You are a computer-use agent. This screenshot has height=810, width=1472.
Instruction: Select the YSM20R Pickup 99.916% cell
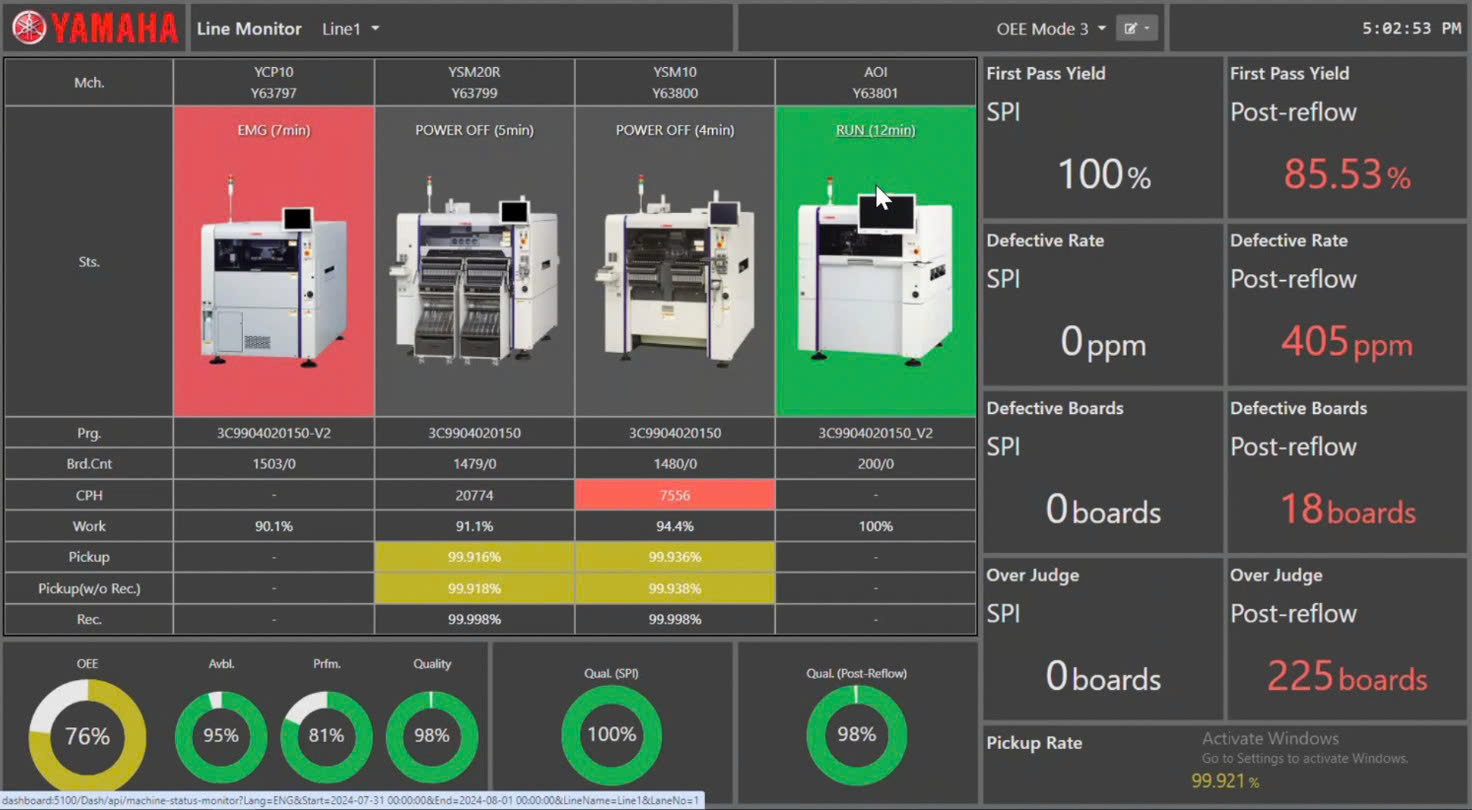pyautogui.click(x=474, y=557)
